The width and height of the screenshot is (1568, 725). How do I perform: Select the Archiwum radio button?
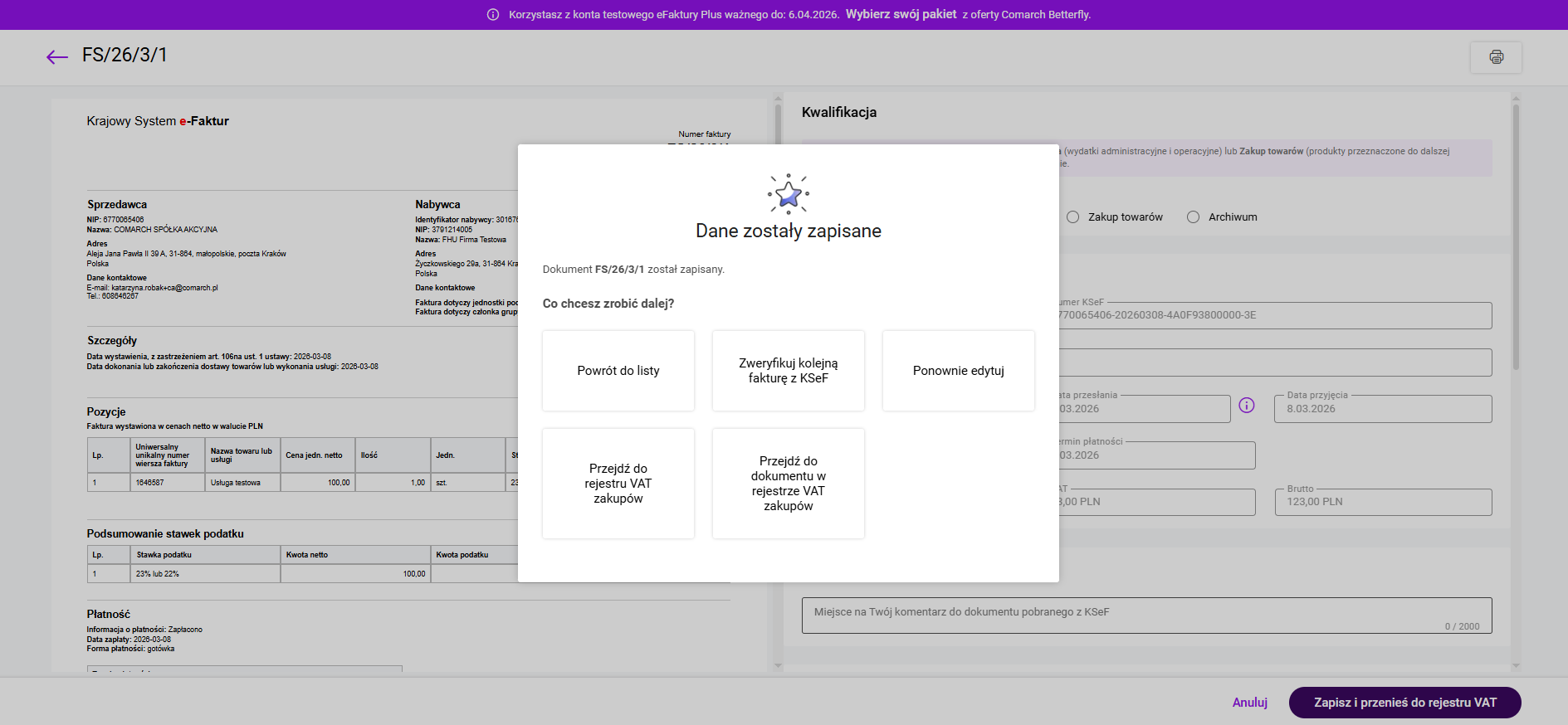(x=1193, y=217)
